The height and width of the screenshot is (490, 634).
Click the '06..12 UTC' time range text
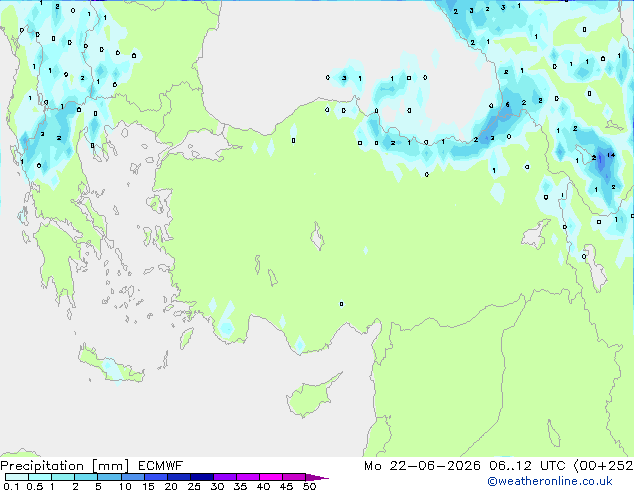tap(527, 466)
